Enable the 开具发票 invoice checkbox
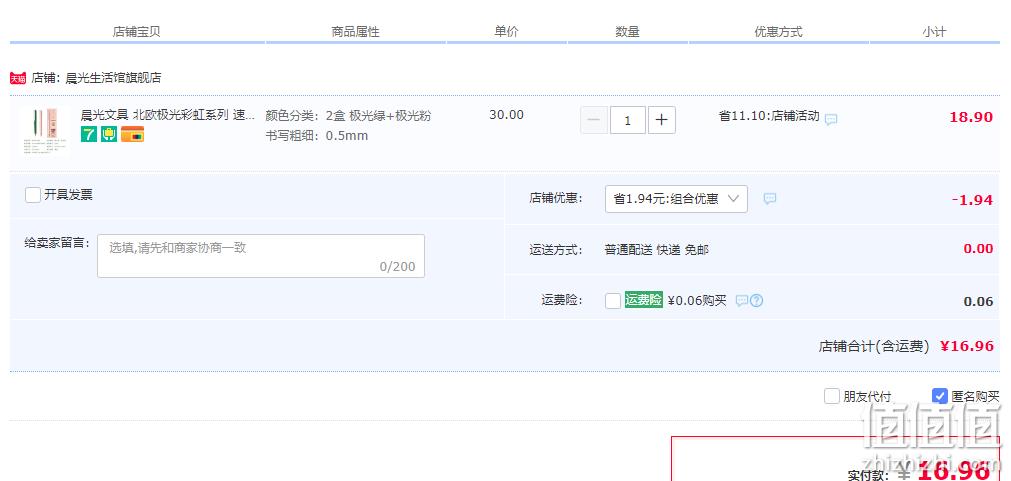Screen dimensions: 1011x481 point(33,195)
